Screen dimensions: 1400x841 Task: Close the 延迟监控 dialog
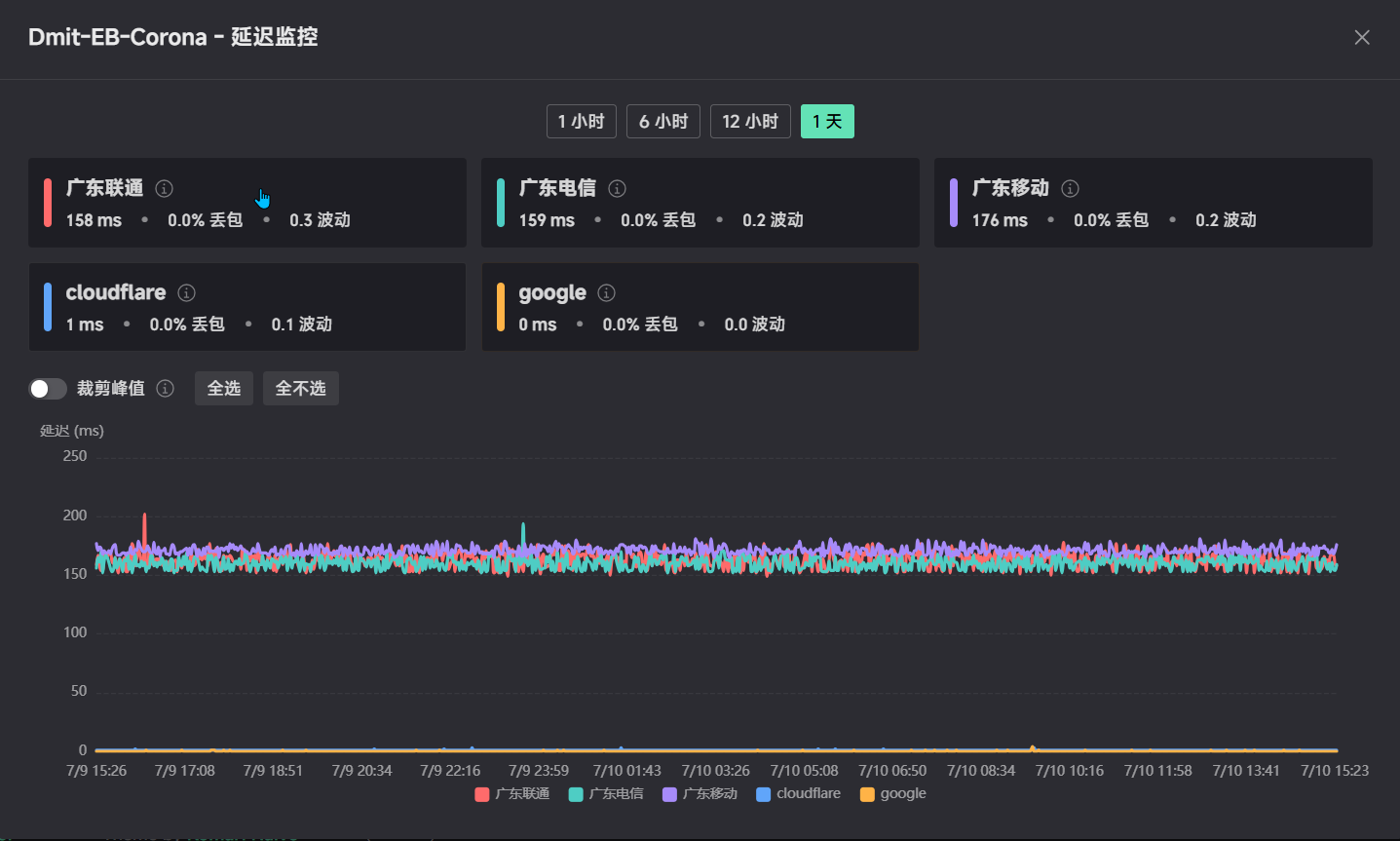tap(1362, 37)
